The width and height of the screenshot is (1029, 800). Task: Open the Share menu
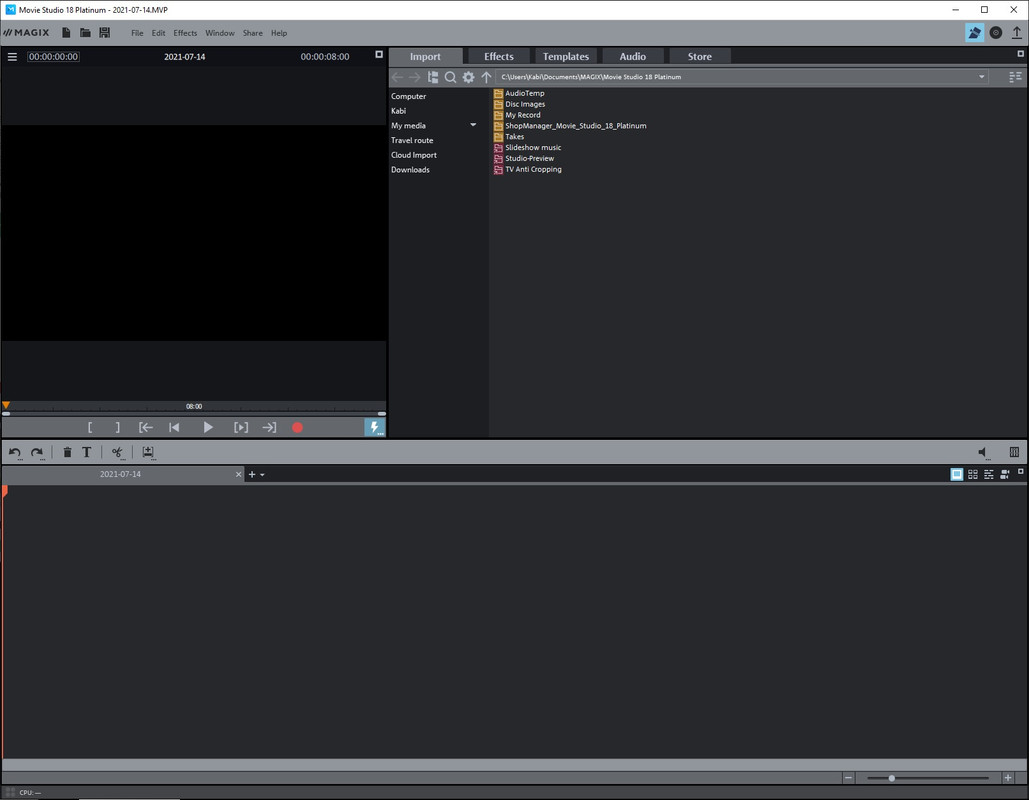[x=253, y=33]
